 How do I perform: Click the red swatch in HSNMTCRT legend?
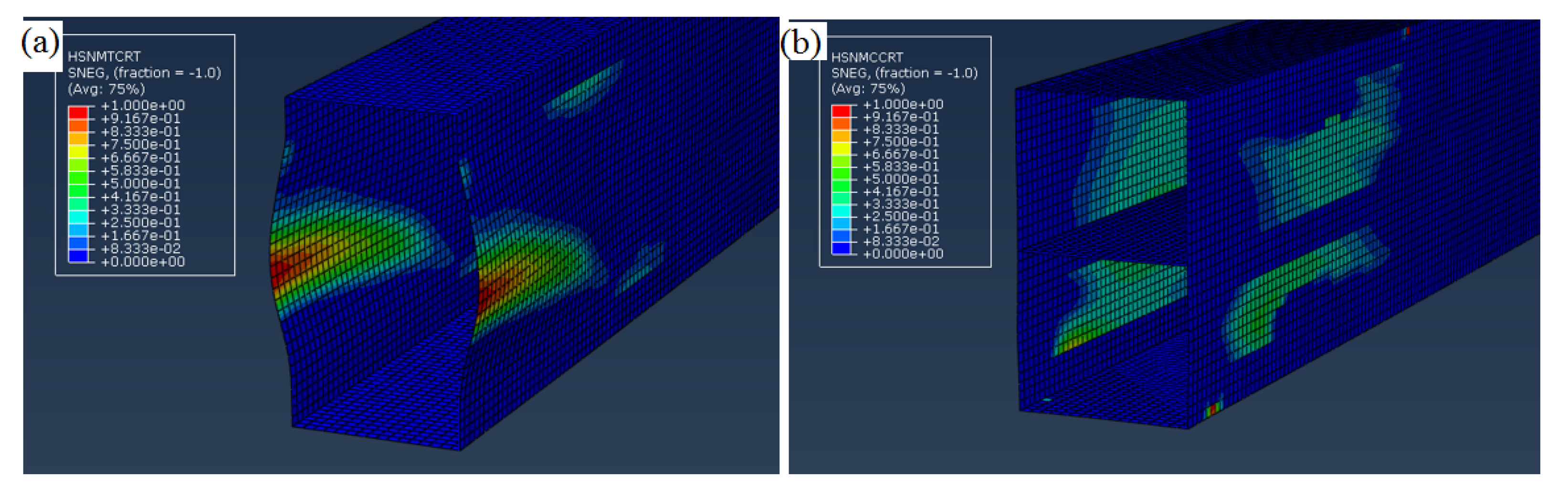[78, 113]
